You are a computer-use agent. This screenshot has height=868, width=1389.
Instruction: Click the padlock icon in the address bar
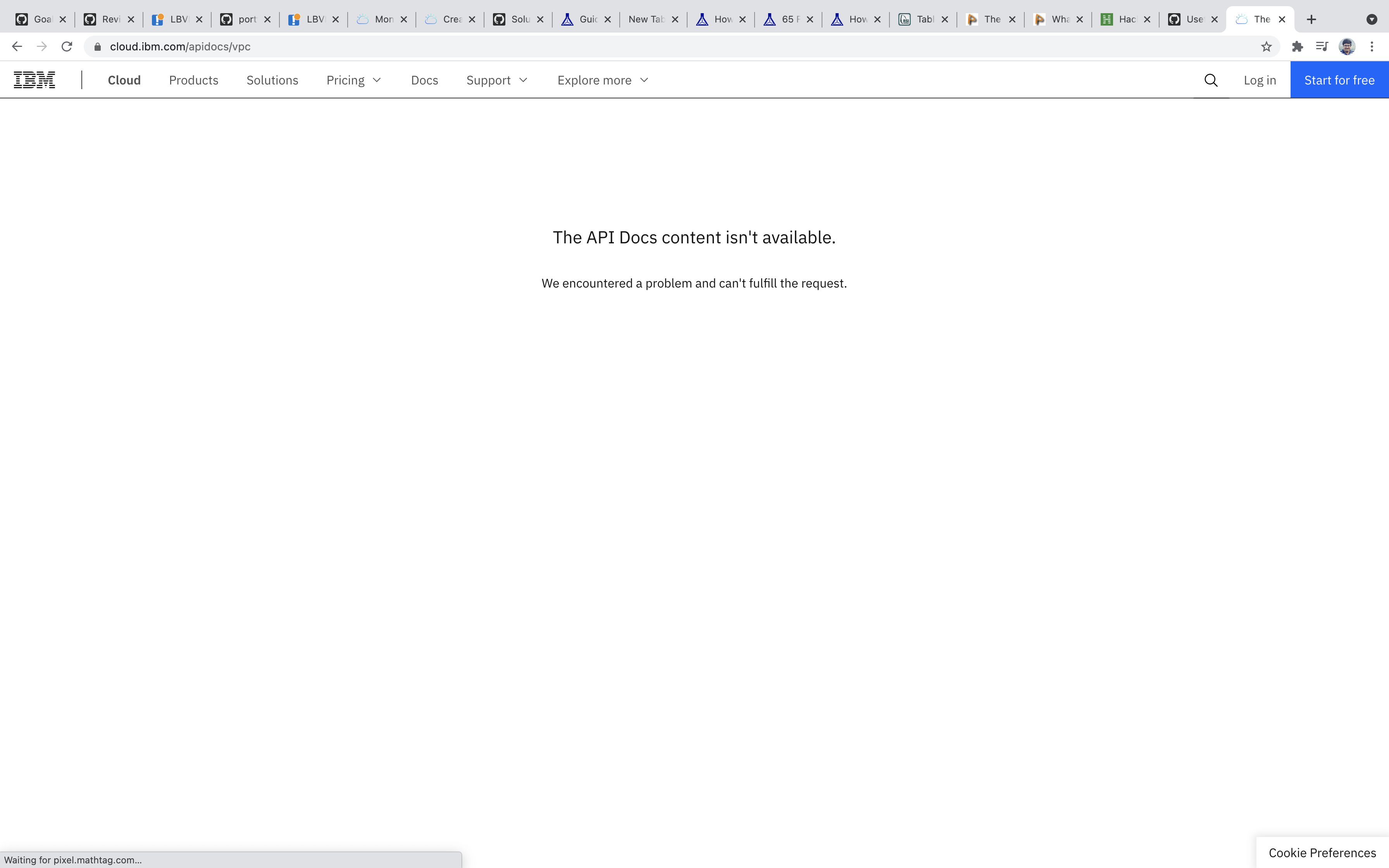(x=97, y=46)
